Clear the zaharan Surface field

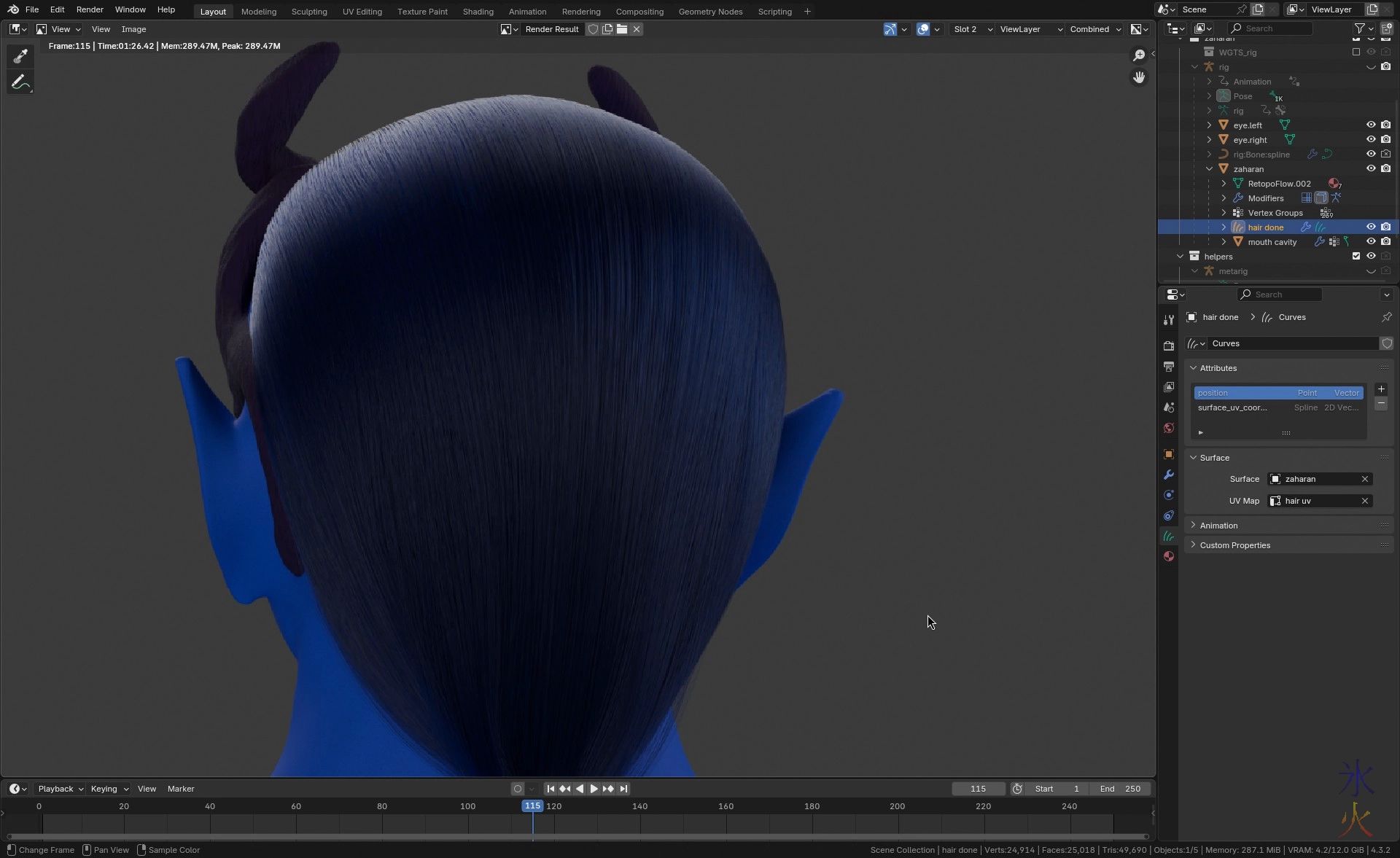coord(1365,479)
